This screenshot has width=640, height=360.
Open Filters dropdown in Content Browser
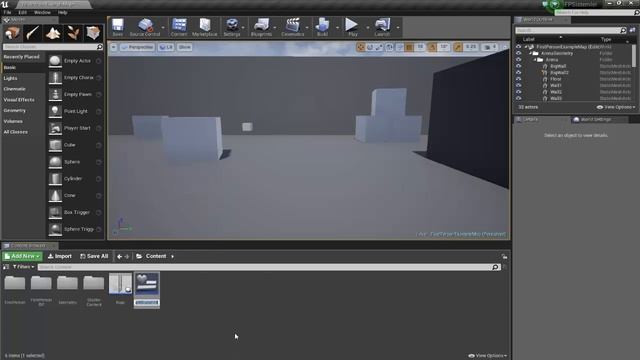tap(23, 267)
